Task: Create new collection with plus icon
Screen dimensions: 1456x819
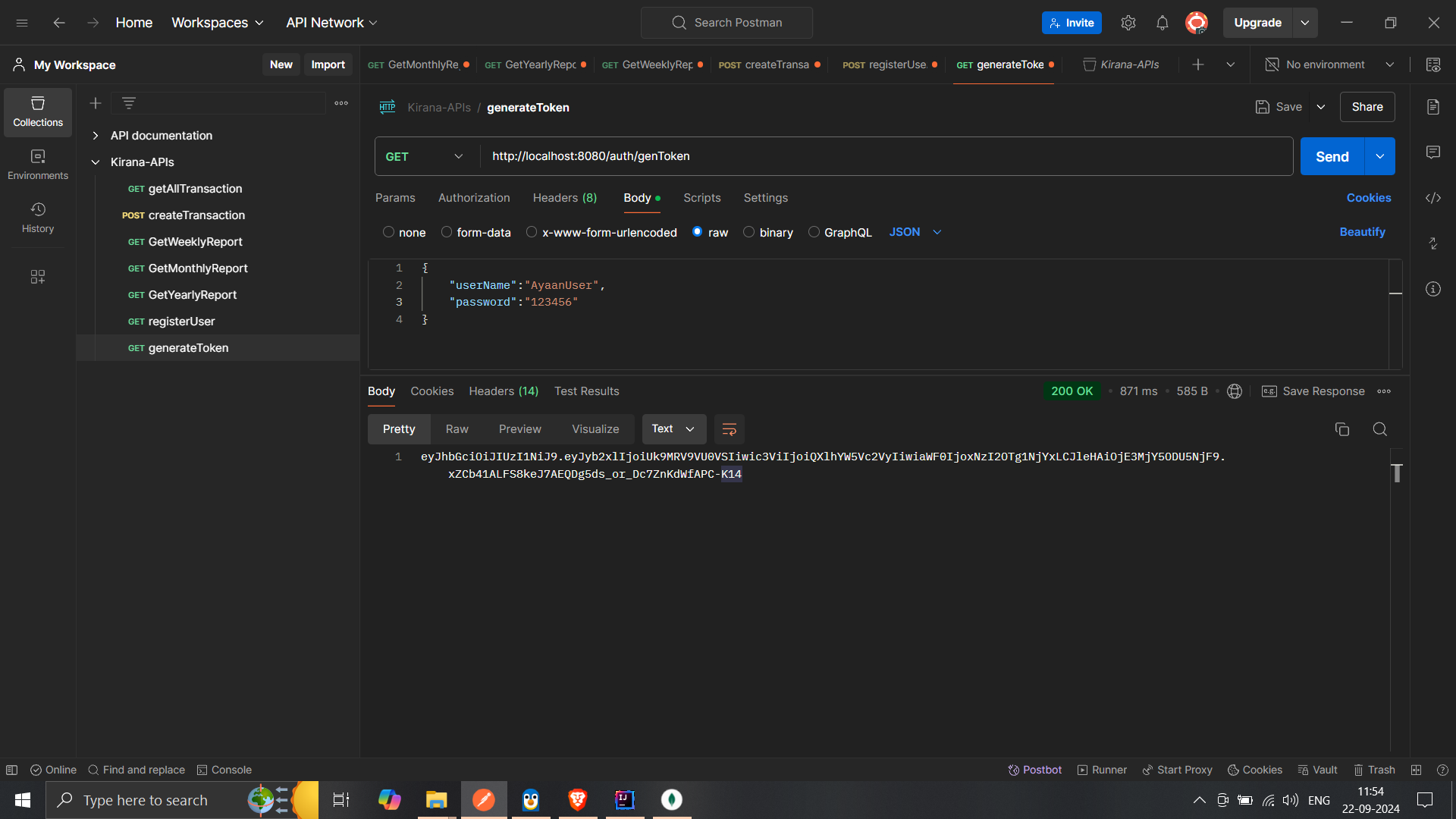Action: [x=96, y=103]
